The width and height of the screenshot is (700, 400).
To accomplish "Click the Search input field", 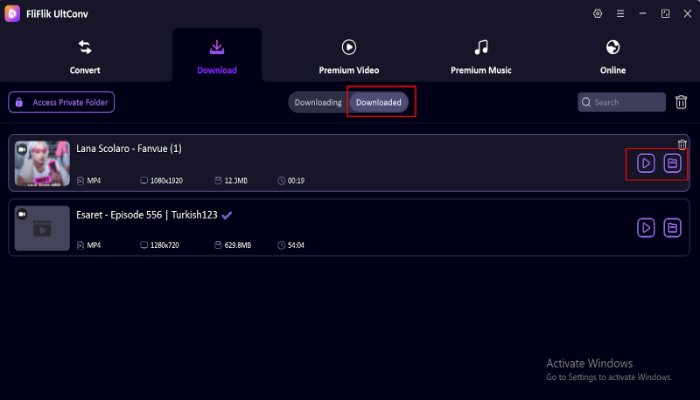I will tap(621, 102).
